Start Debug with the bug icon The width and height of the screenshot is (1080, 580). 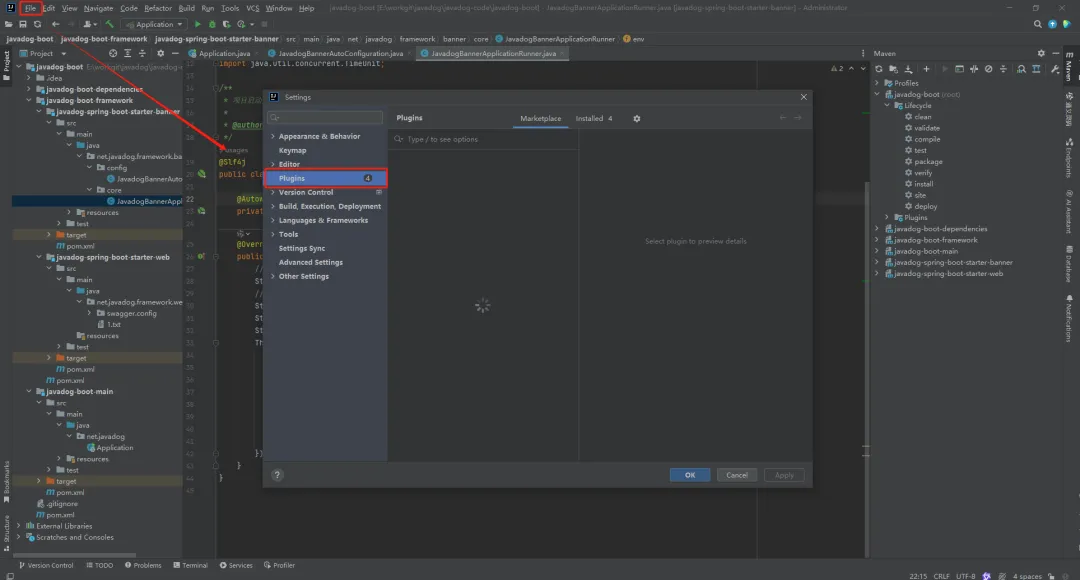212,24
